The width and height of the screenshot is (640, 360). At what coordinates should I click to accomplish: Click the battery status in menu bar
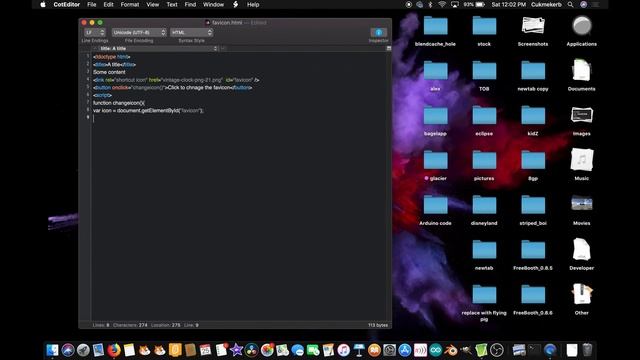(x=474, y=4)
